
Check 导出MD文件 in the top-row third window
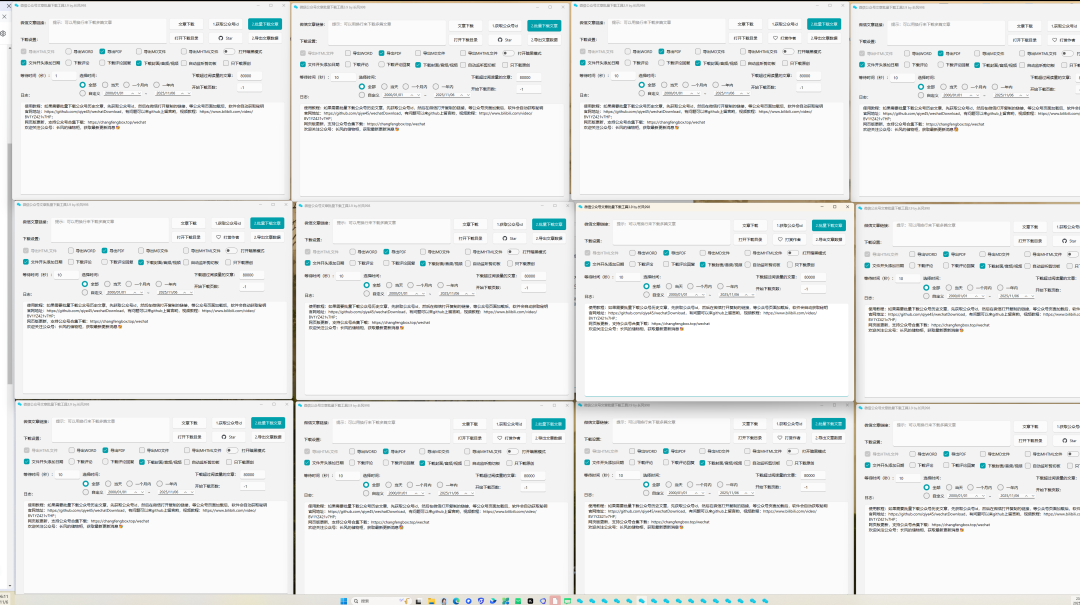[x=698, y=52]
